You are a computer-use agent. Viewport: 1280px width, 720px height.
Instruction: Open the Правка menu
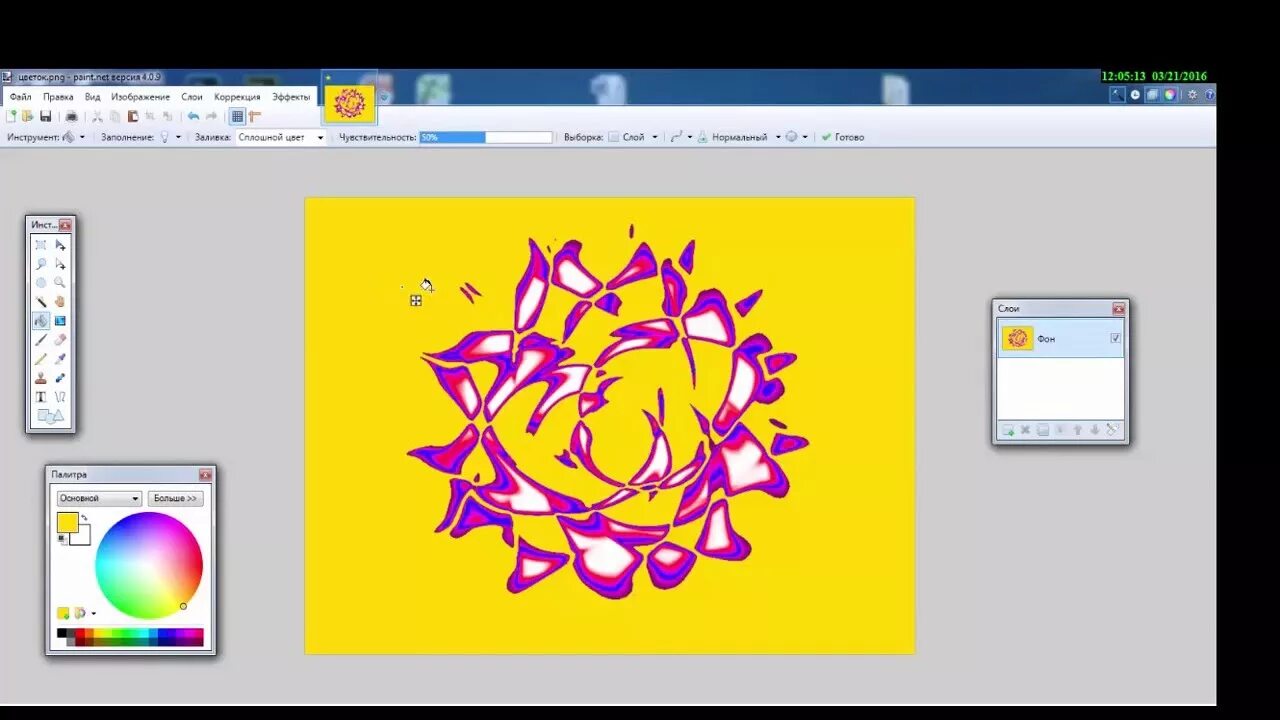[58, 97]
